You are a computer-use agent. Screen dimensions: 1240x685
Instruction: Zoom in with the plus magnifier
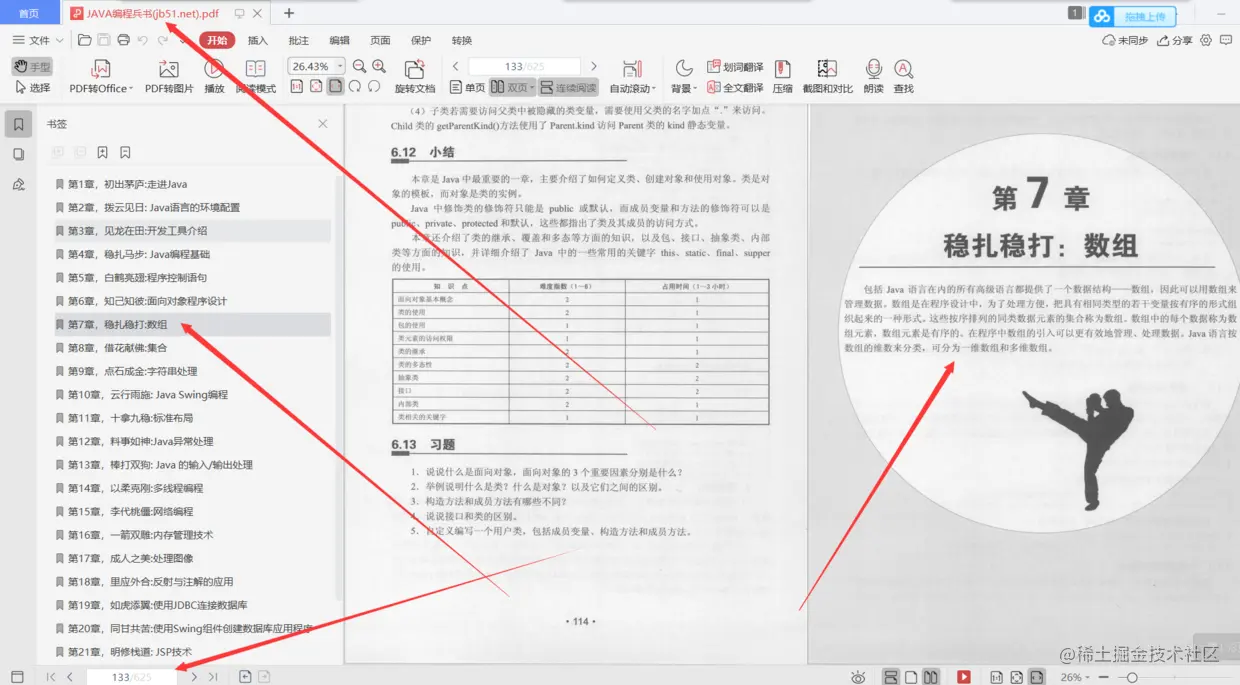click(379, 66)
